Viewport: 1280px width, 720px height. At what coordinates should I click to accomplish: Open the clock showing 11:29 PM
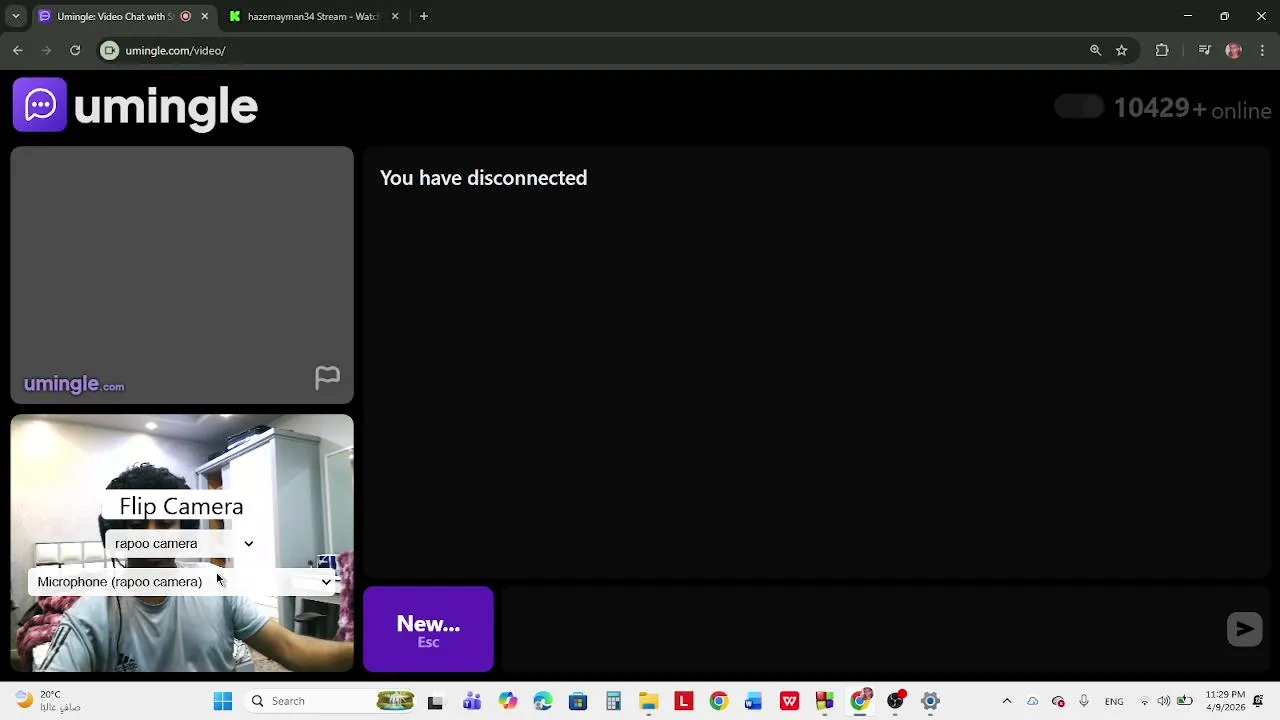1225,701
